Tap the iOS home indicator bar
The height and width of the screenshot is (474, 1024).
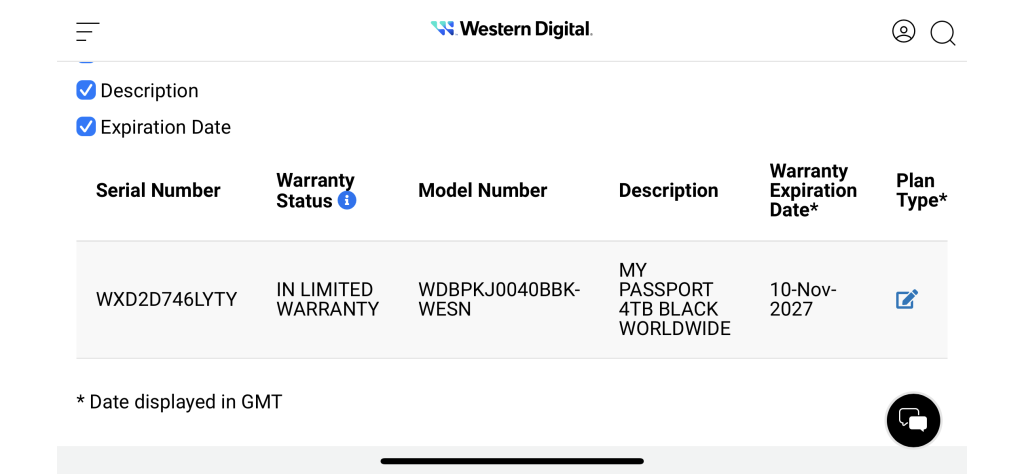[x=512, y=461]
